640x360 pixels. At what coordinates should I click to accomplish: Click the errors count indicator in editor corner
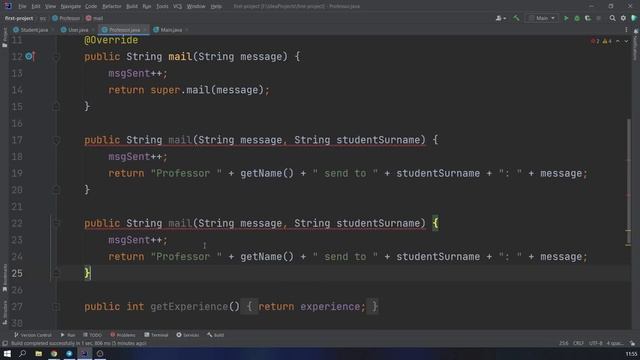pyautogui.click(x=595, y=41)
